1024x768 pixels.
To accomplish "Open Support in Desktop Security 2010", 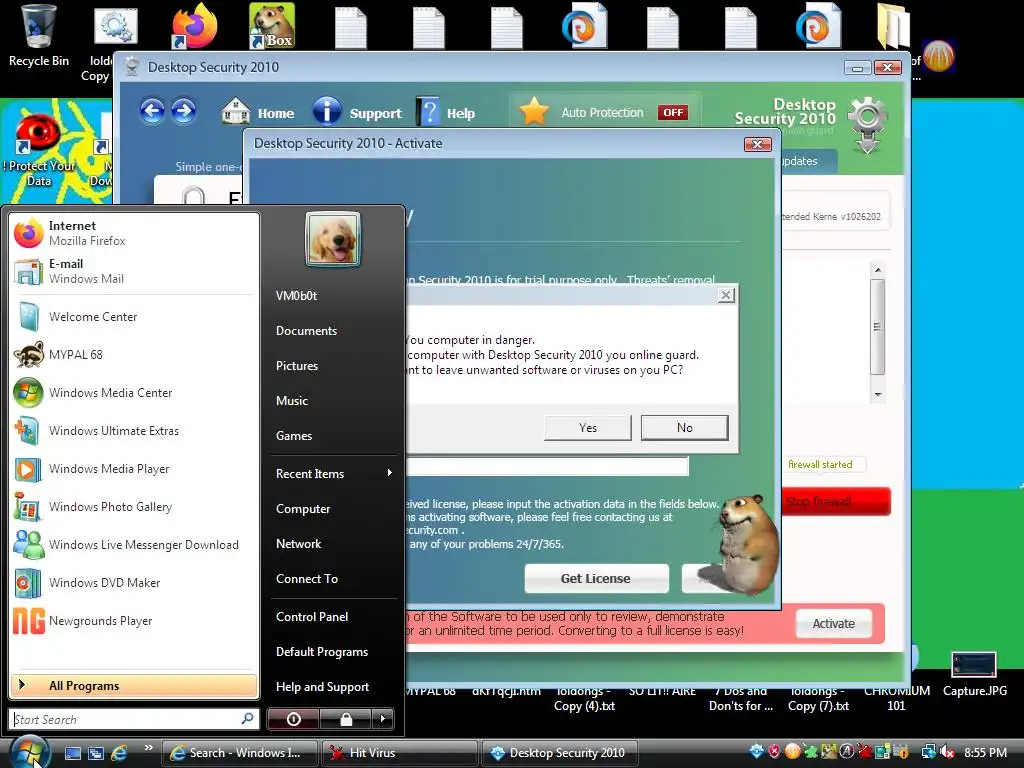I will [x=357, y=112].
